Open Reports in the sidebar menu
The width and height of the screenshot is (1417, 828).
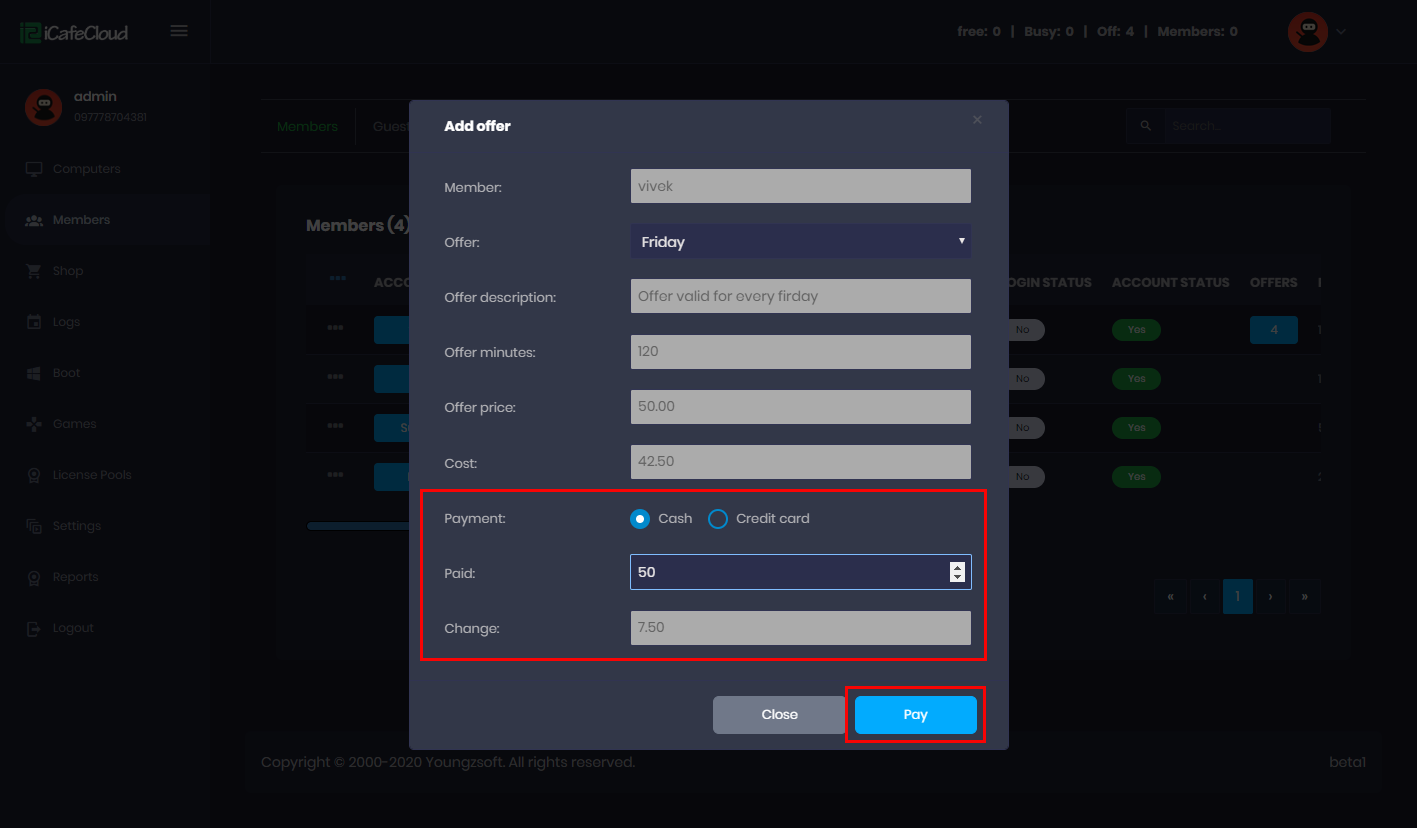[75, 577]
